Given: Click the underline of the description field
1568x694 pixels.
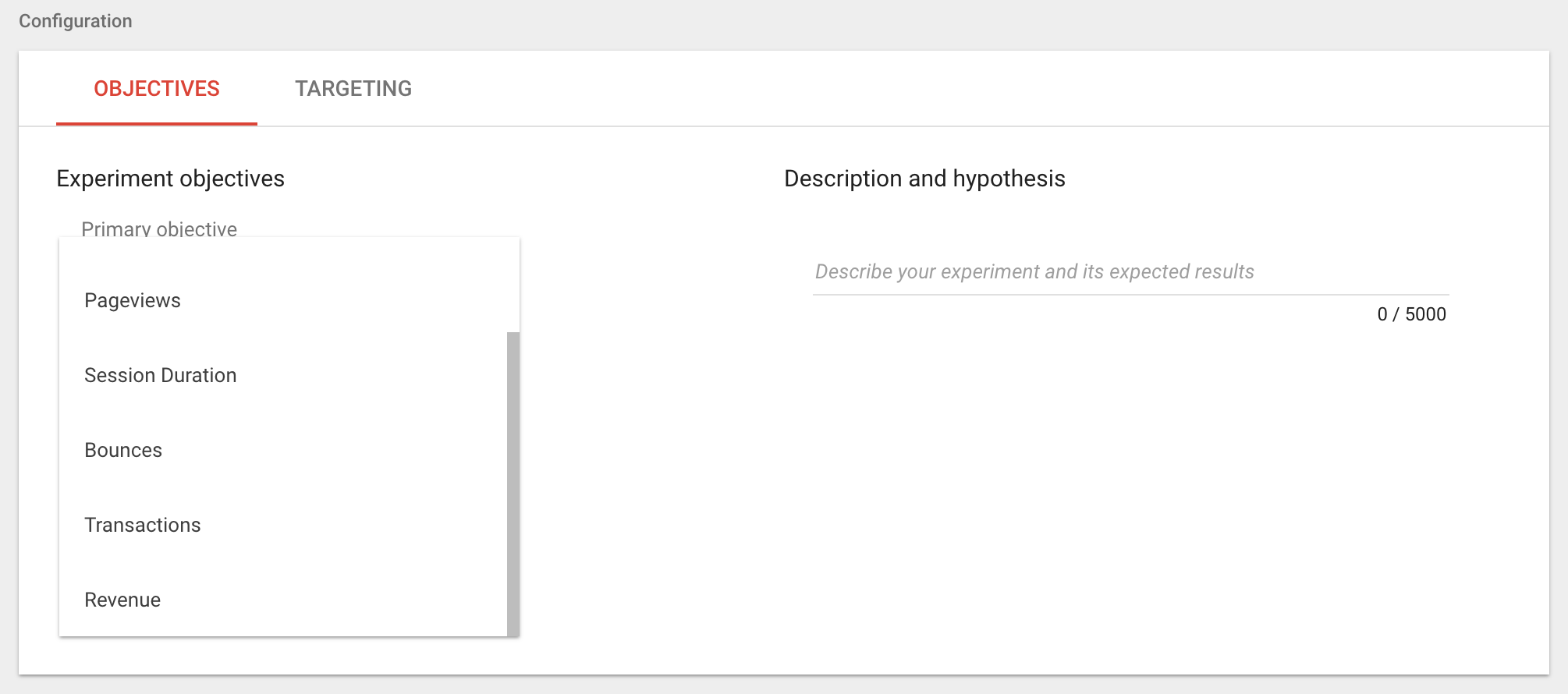Looking at the screenshot, I should pos(1130,295).
